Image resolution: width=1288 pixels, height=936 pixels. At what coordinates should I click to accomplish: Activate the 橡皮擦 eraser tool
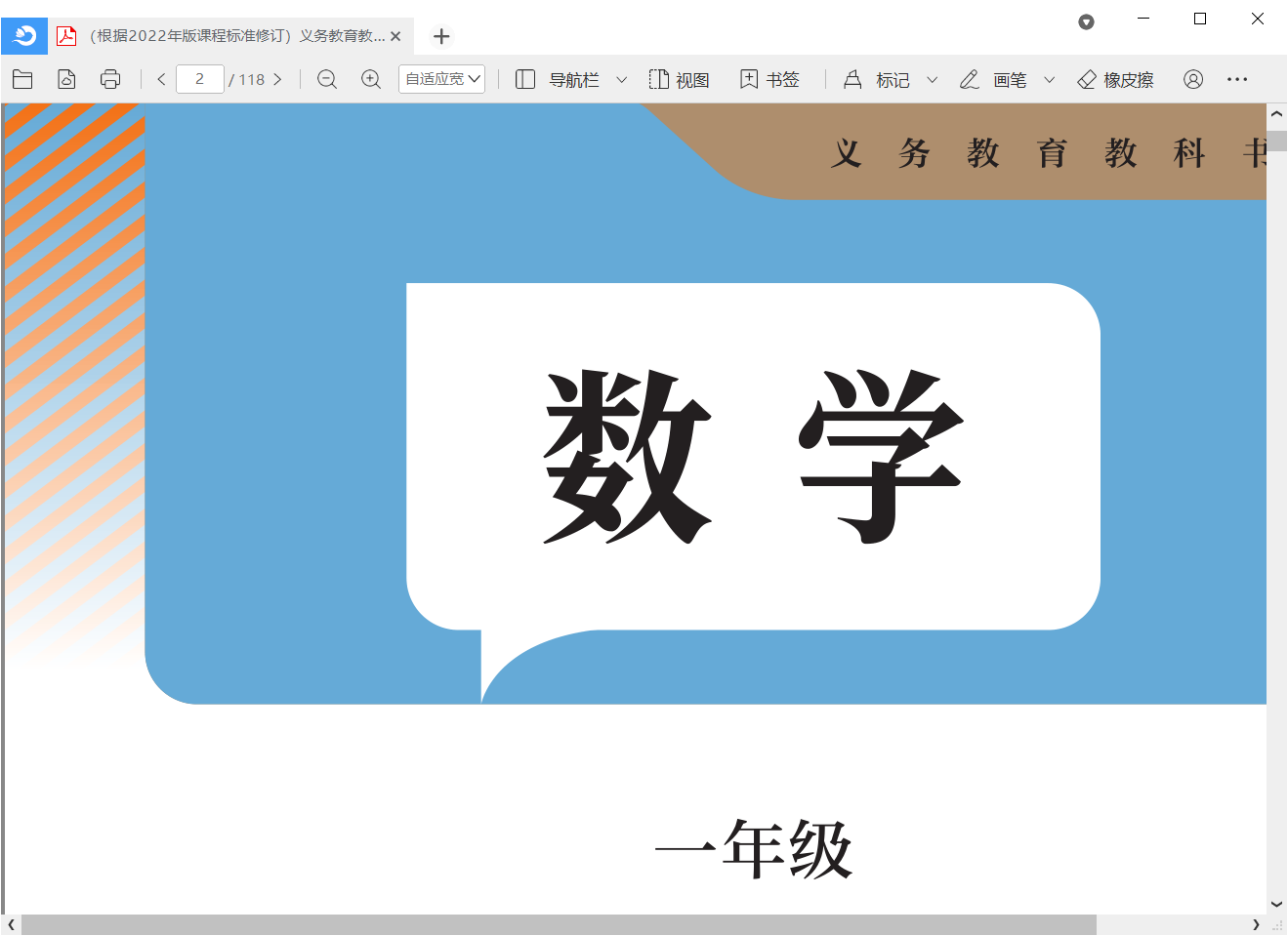[1114, 79]
